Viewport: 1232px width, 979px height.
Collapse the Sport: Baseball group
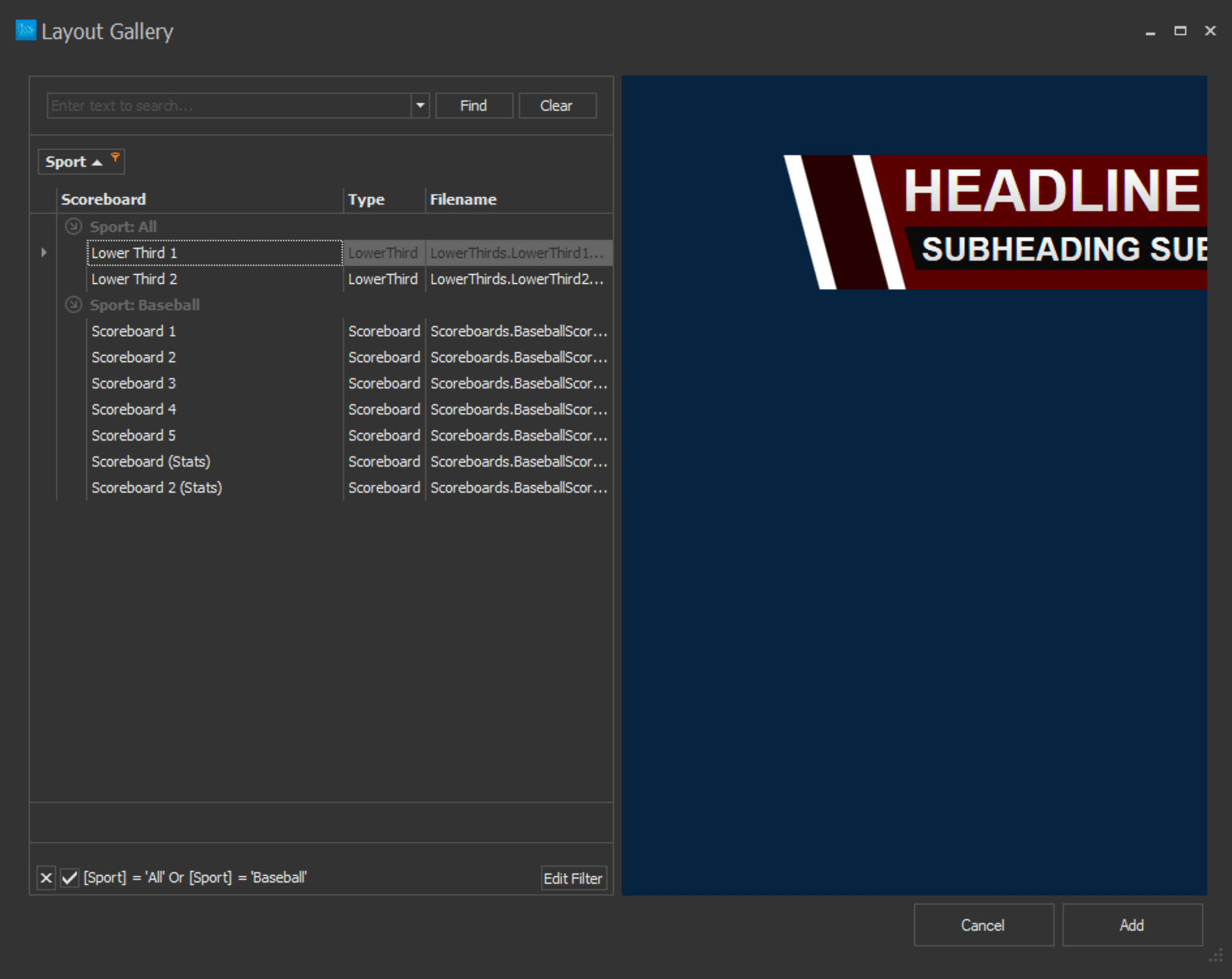(x=74, y=304)
